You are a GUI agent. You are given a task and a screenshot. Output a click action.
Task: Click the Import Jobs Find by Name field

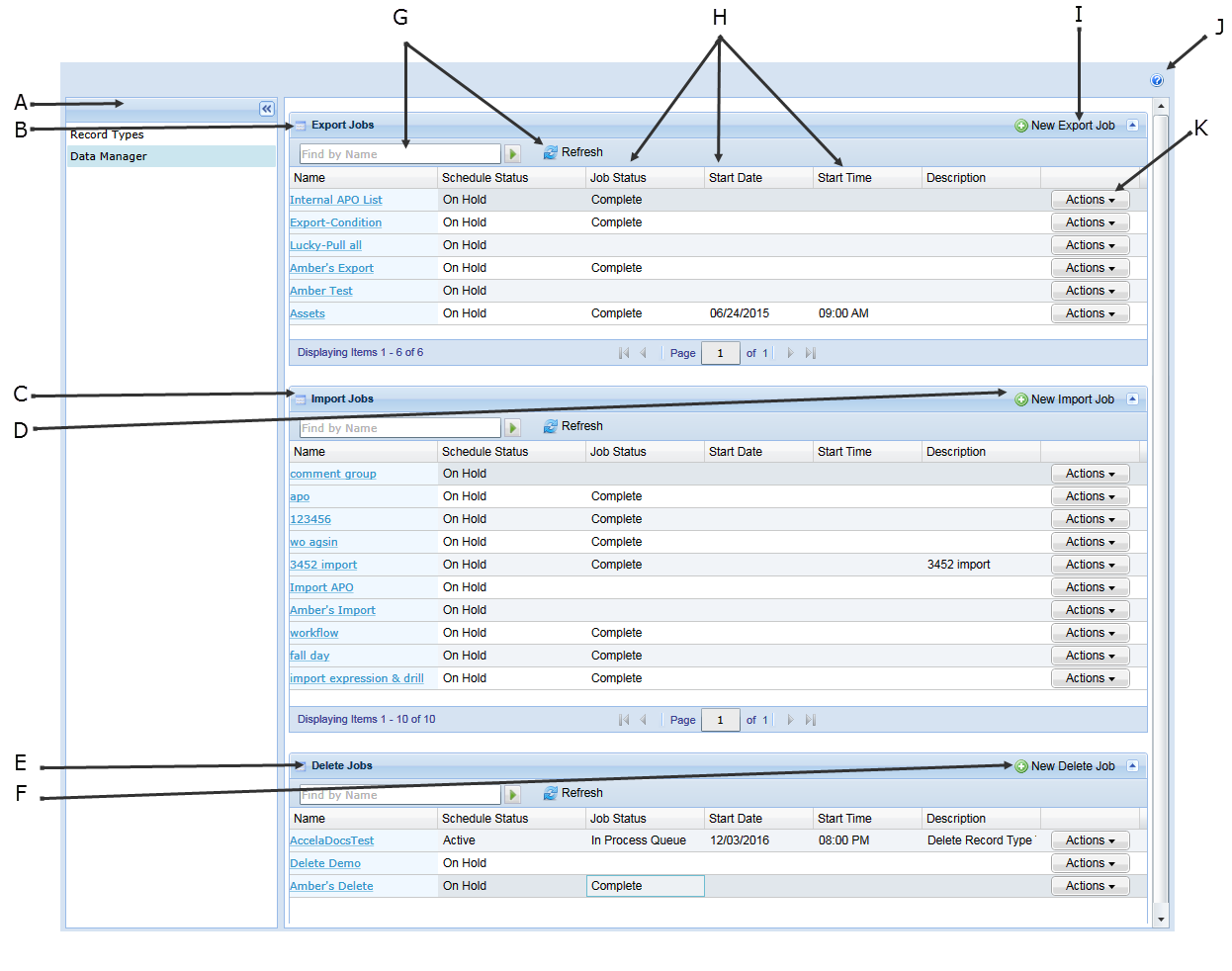coord(399,428)
